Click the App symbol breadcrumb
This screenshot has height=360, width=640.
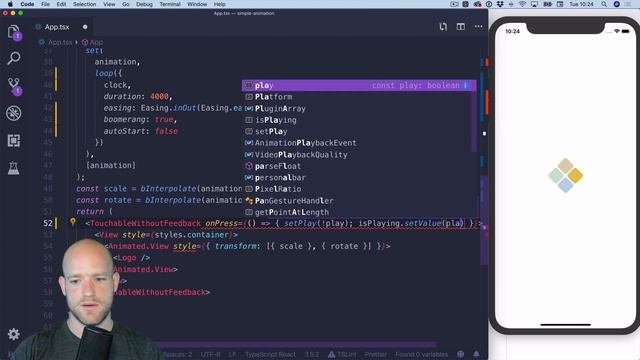pos(92,42)
